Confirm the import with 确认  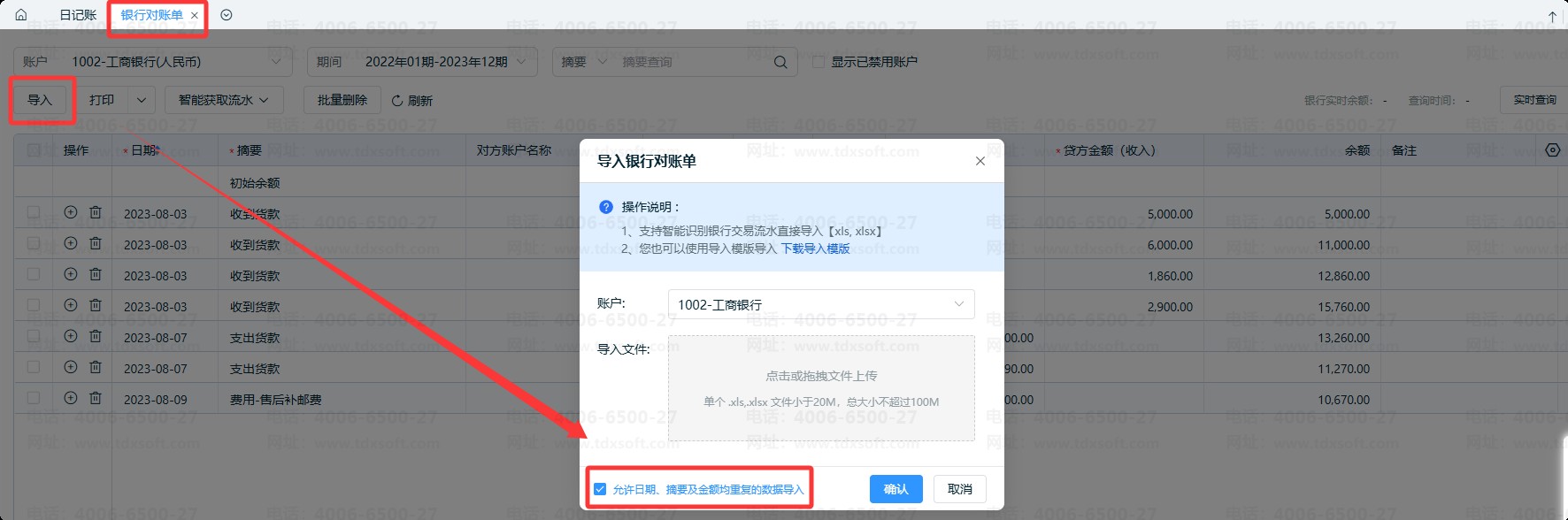895,489
